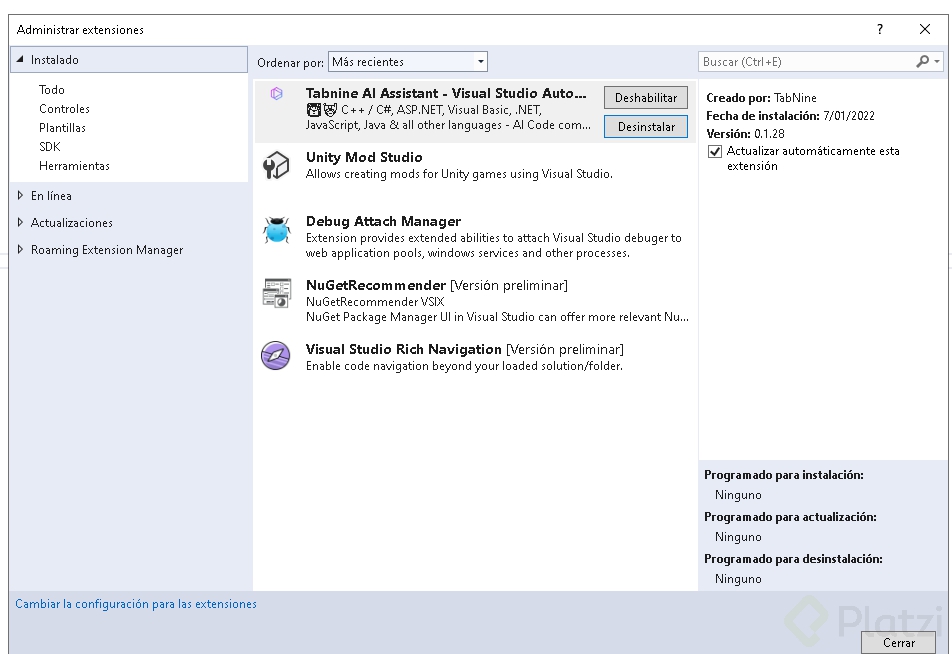The height and width of the screenshot is (654, 952).
Task: Click the 'Versión: 0.1.28' text
Action: coord(746,134)
